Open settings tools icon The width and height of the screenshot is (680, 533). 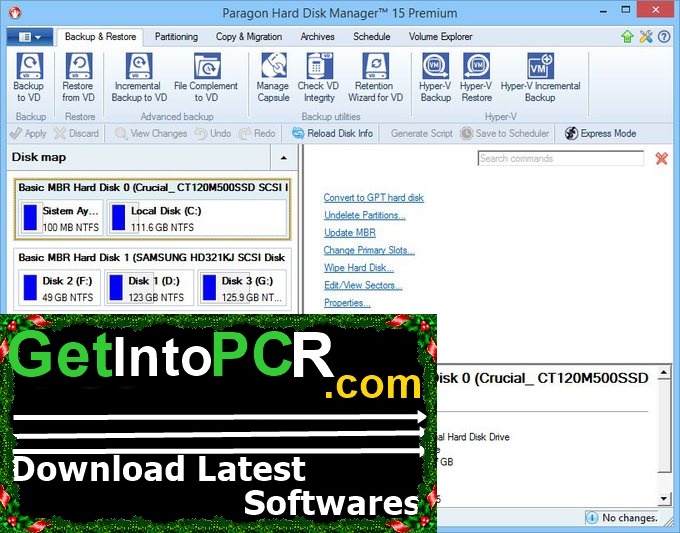(646, 37)
